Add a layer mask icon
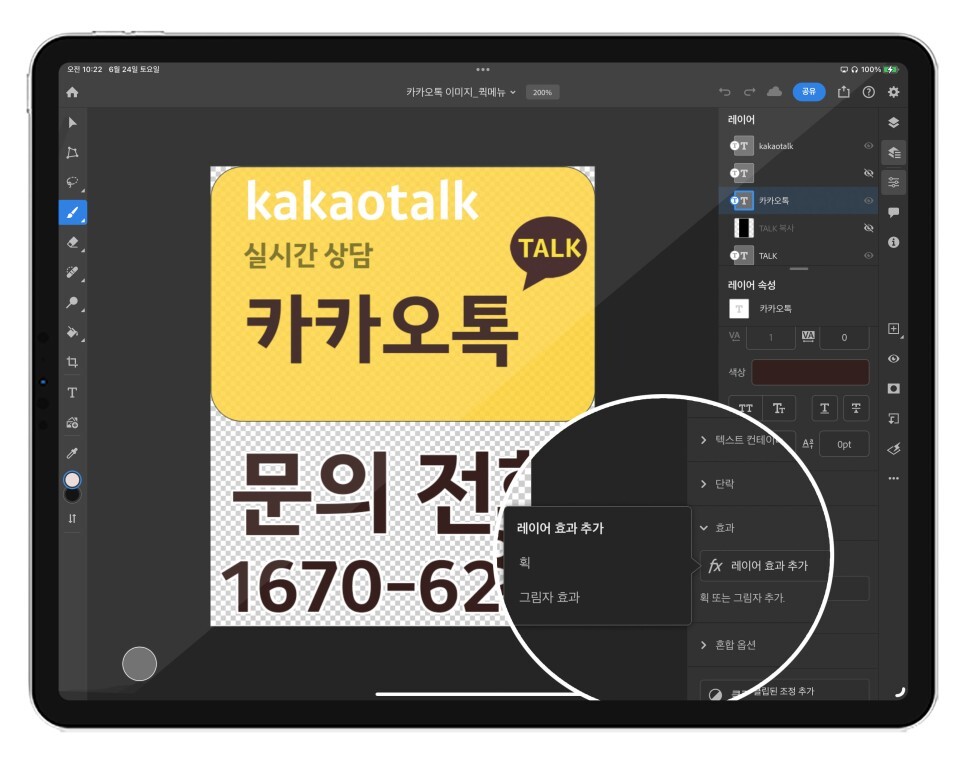Image resolution: width=966 pixels, height=763 pixels. coord(893,388)
